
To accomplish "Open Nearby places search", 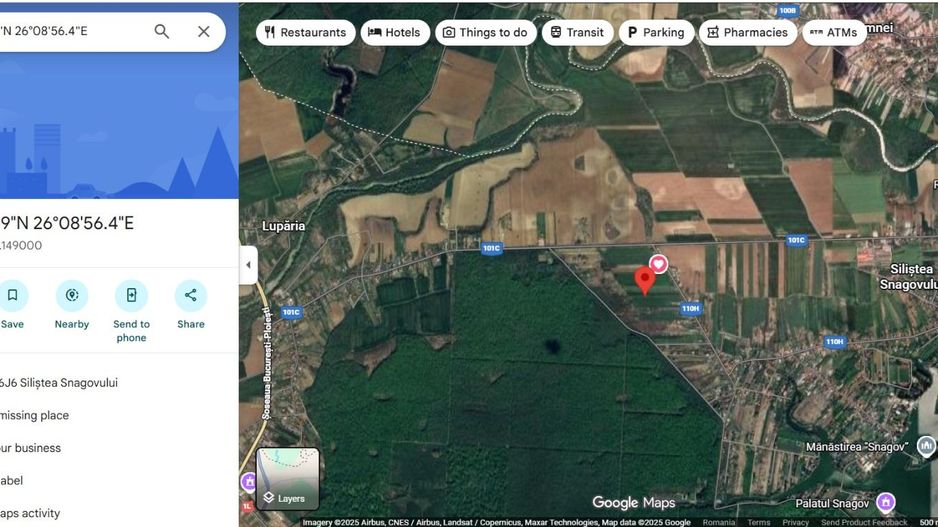I will (x=72, y=296).
